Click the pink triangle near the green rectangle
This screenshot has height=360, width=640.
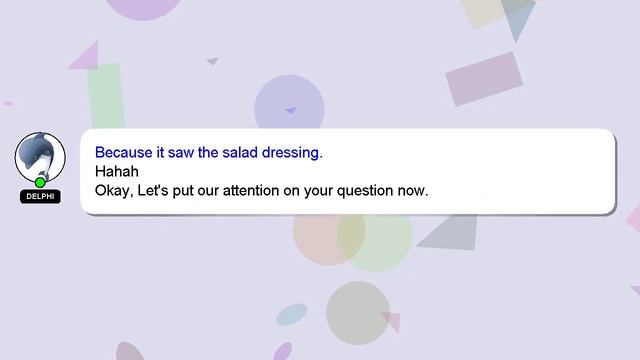point(86,56)
